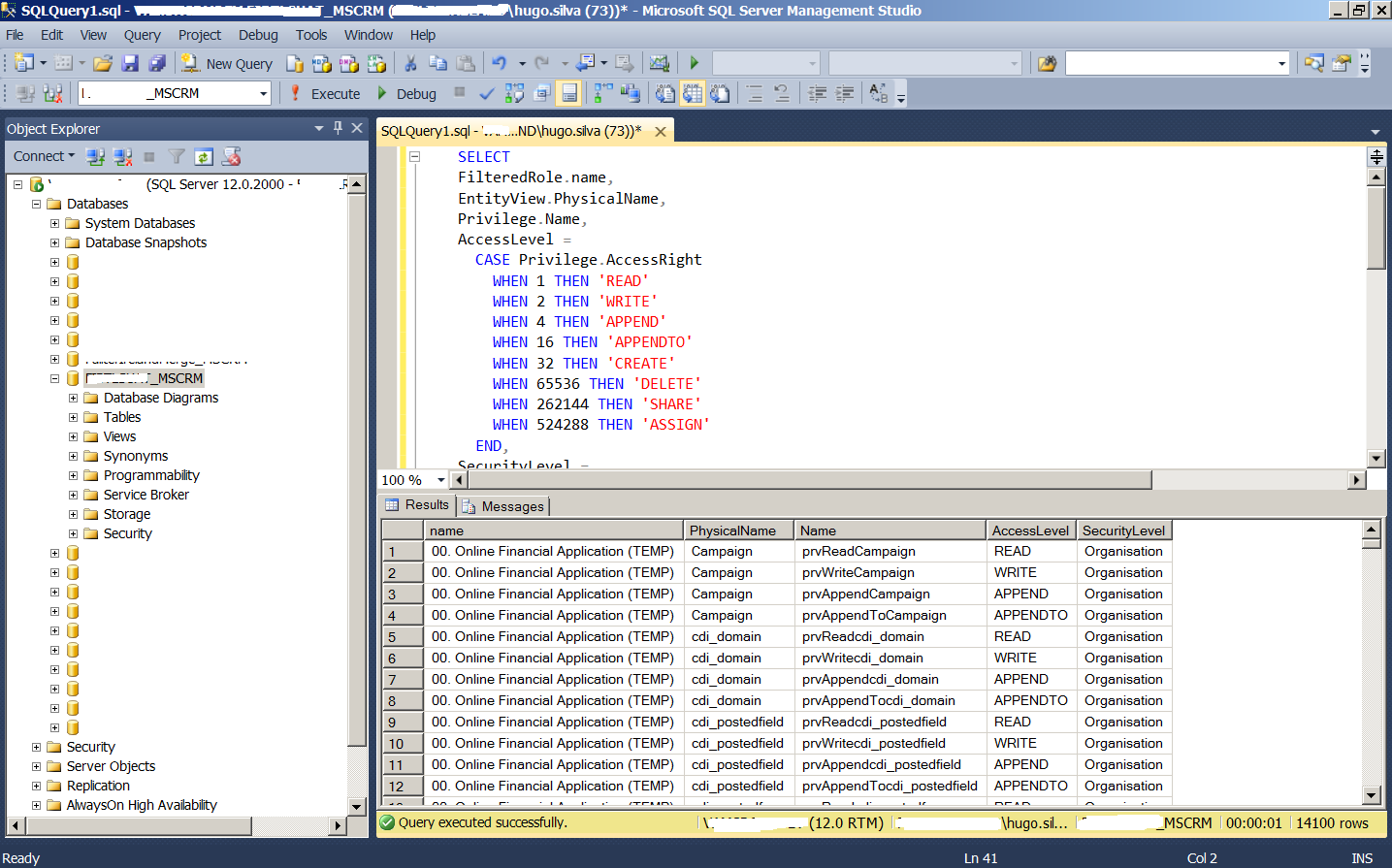Save the query with the floppy disk icon
This screenshot has height=868, width=1392.
(x=130, y=63)
